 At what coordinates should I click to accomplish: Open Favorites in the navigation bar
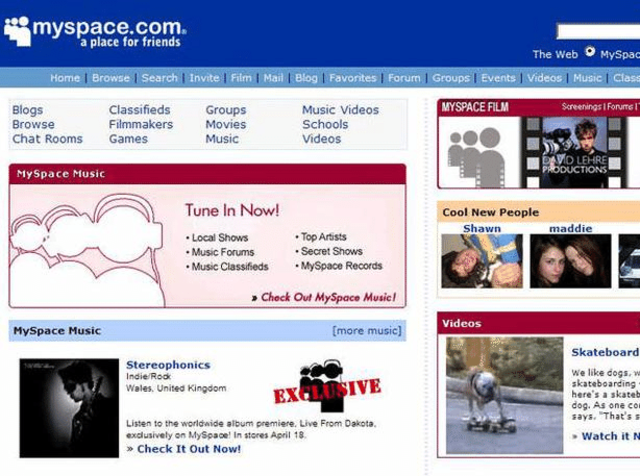[x=353, y=78]
